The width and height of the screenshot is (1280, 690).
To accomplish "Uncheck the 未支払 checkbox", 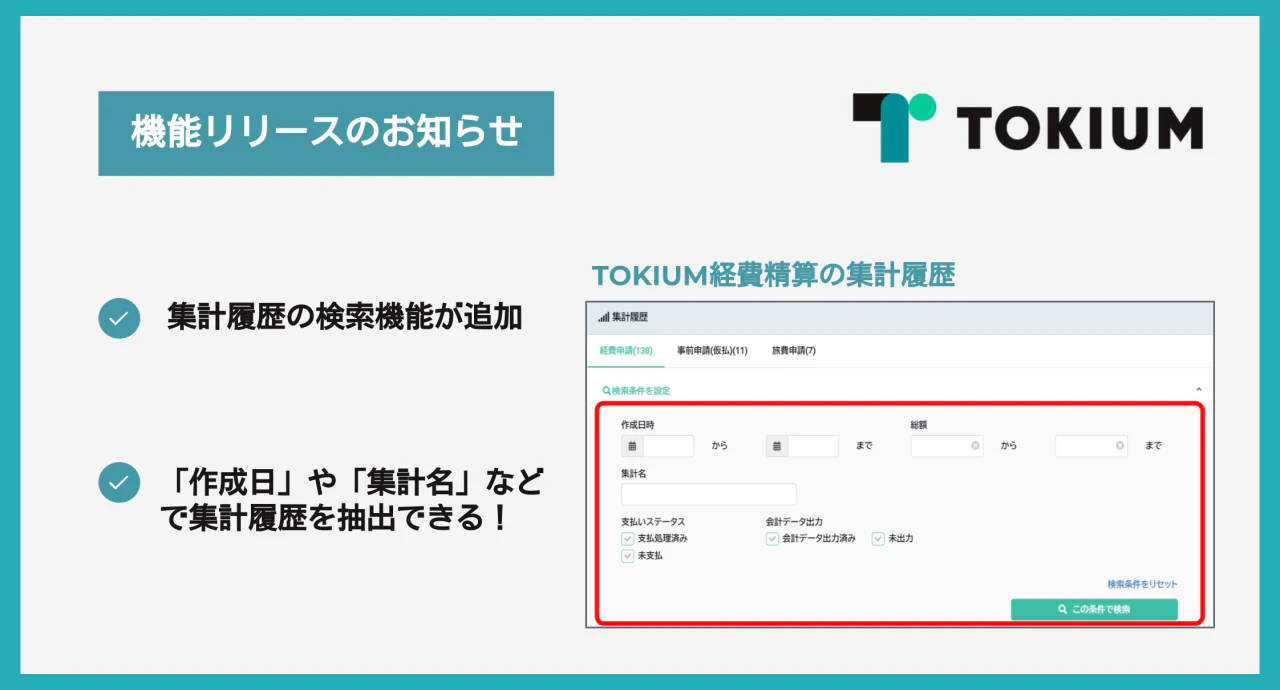I will [628, 556].
